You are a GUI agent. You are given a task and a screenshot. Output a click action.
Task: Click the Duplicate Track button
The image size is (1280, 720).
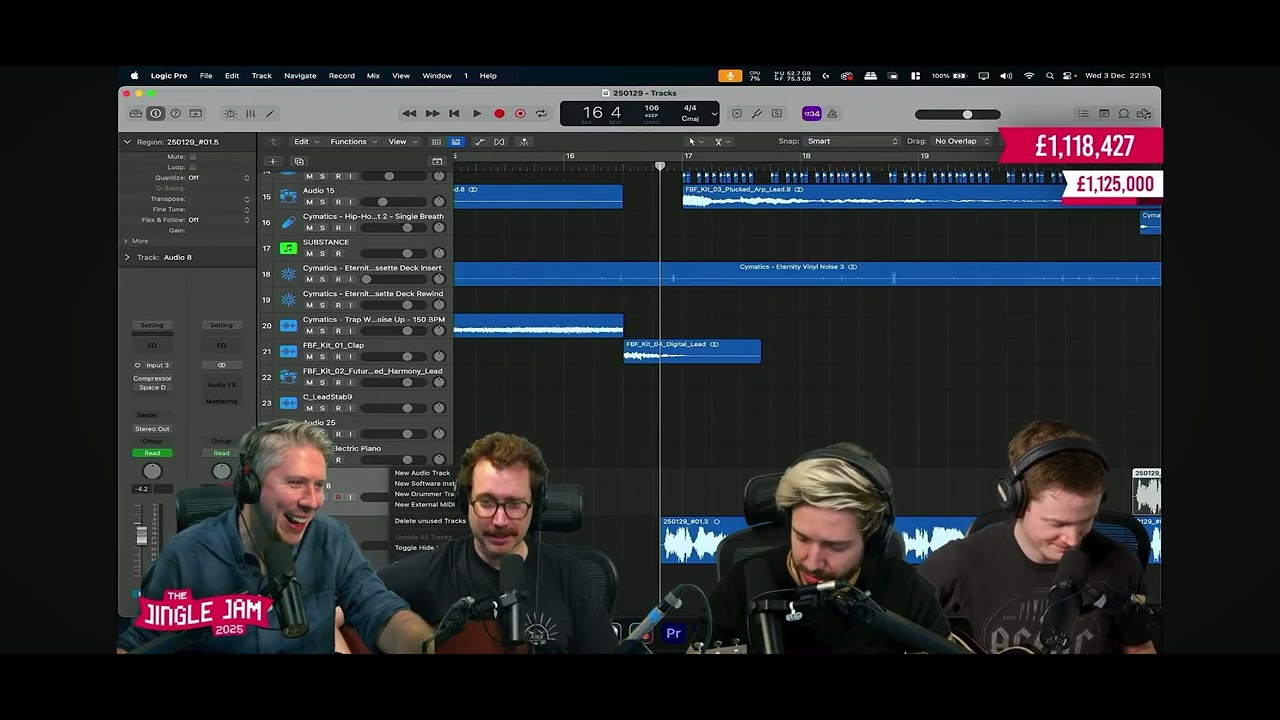(299, 161)
